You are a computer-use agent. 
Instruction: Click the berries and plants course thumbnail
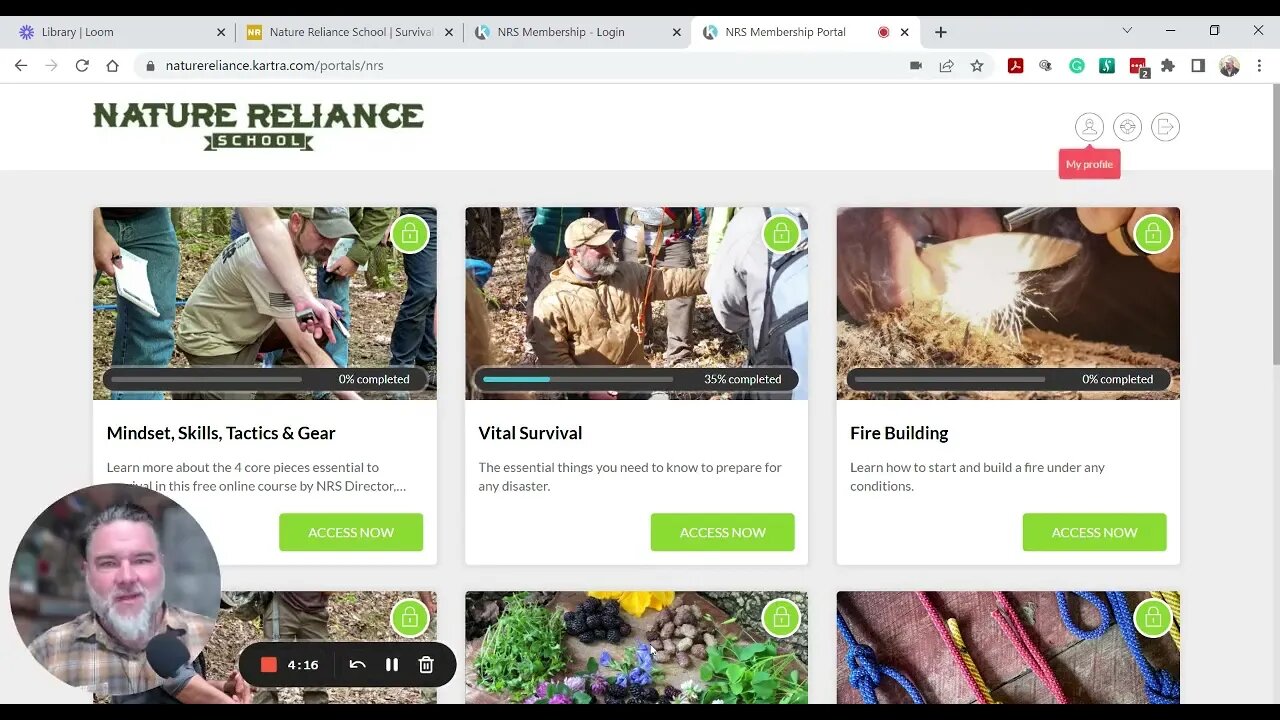point(636,647)
